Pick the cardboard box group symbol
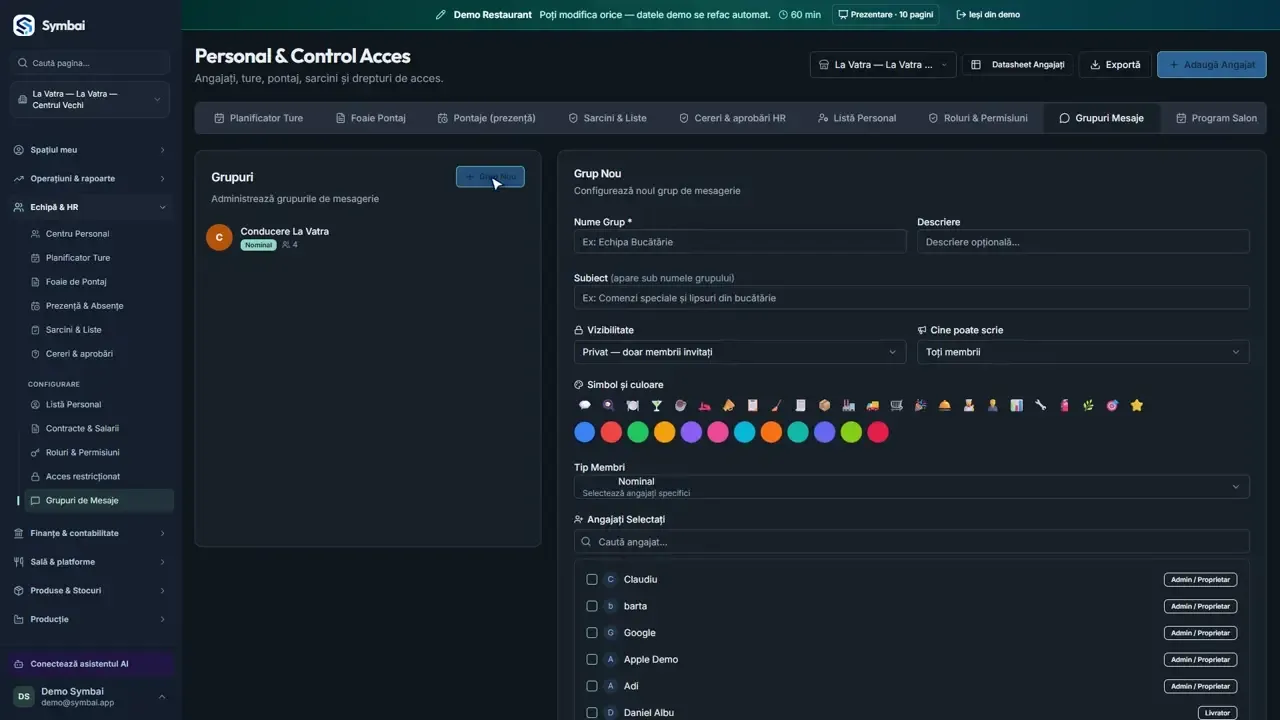The height and width of the screenshot is (720, 1280). tap(824, 405)
